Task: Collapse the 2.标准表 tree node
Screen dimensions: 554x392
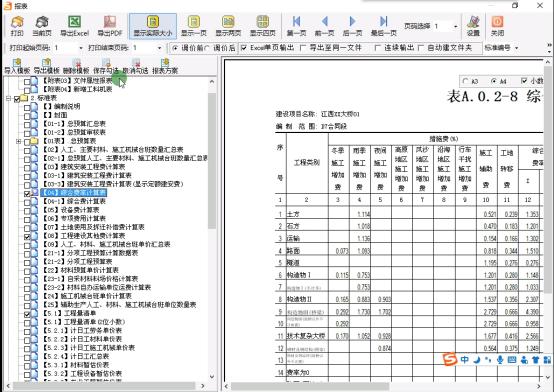Action: (8, 98)
